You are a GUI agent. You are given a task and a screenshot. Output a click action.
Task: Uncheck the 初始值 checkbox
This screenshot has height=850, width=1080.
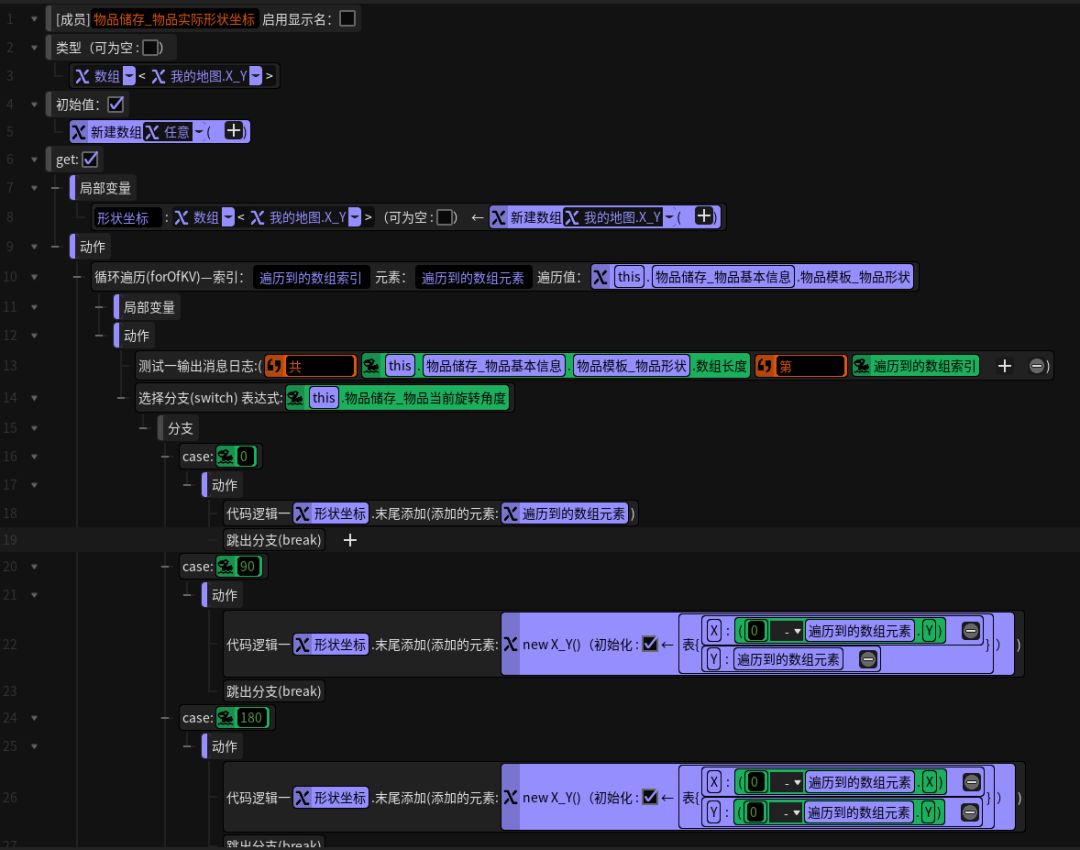coord(116,104)
